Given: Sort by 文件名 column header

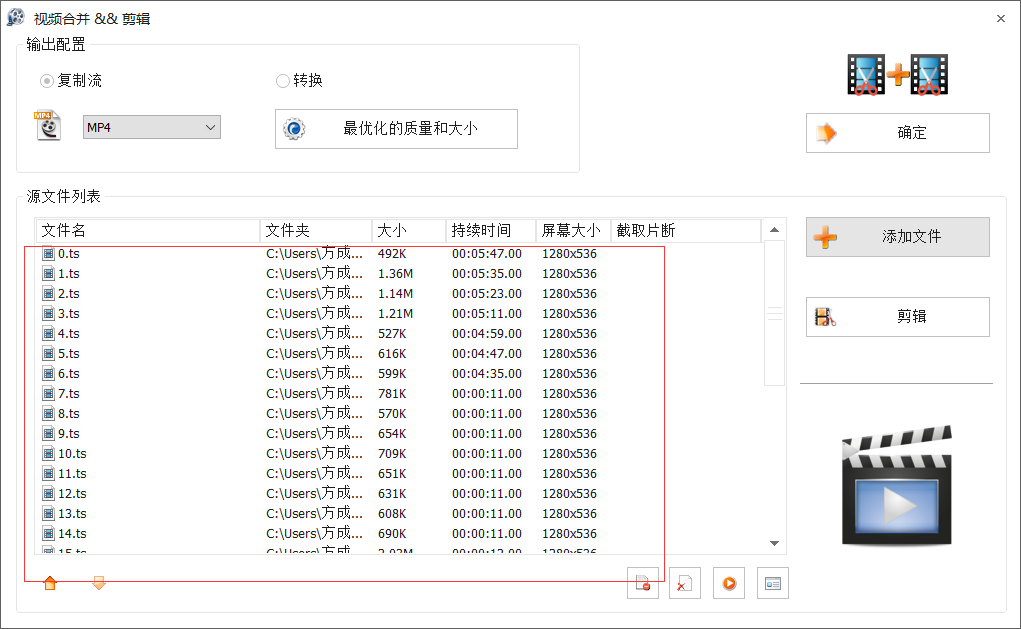Looking at the screenshot, I should pyautogui.click(x=148, y=231).
